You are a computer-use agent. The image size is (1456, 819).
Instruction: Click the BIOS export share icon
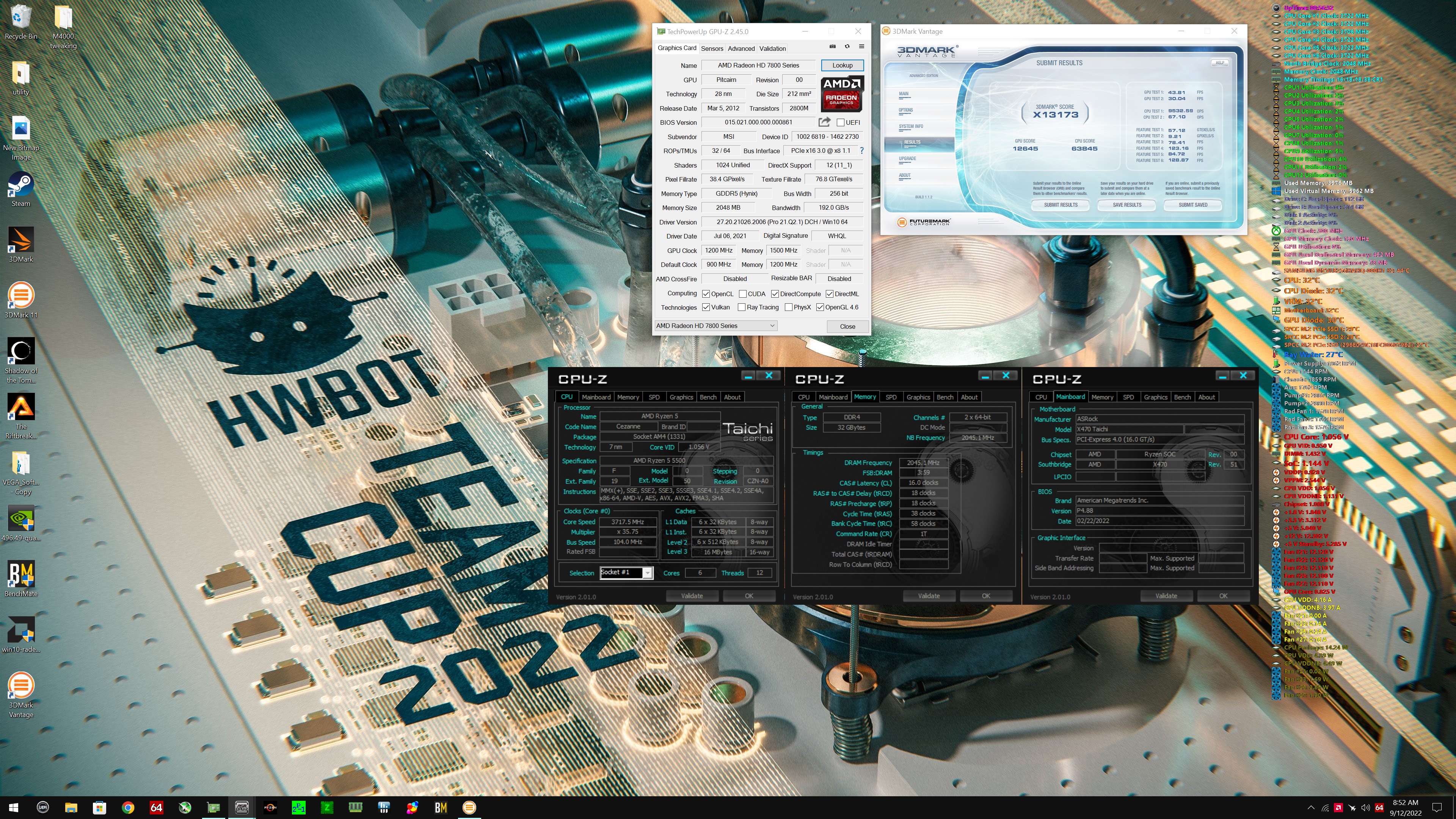[x=825, y=122]
